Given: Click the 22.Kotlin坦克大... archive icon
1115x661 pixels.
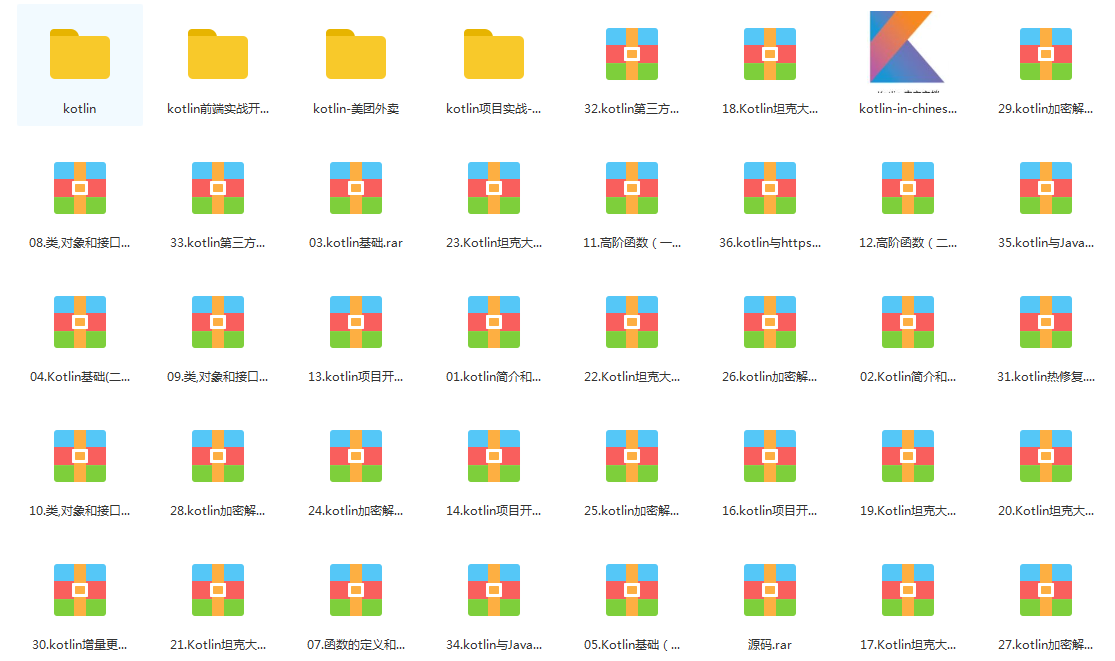Looking at the screenshot, I should 631,322.
